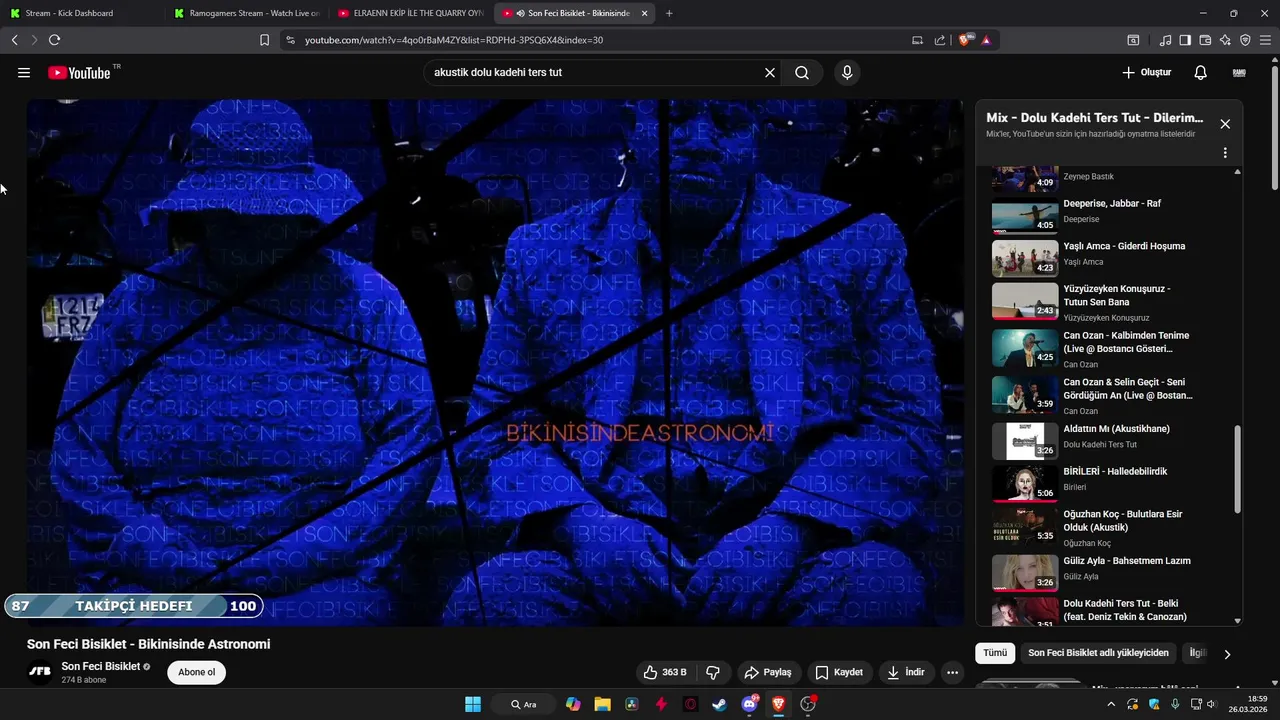
Task: Open File Explorer from the taskbar
Action: [603, 704]
